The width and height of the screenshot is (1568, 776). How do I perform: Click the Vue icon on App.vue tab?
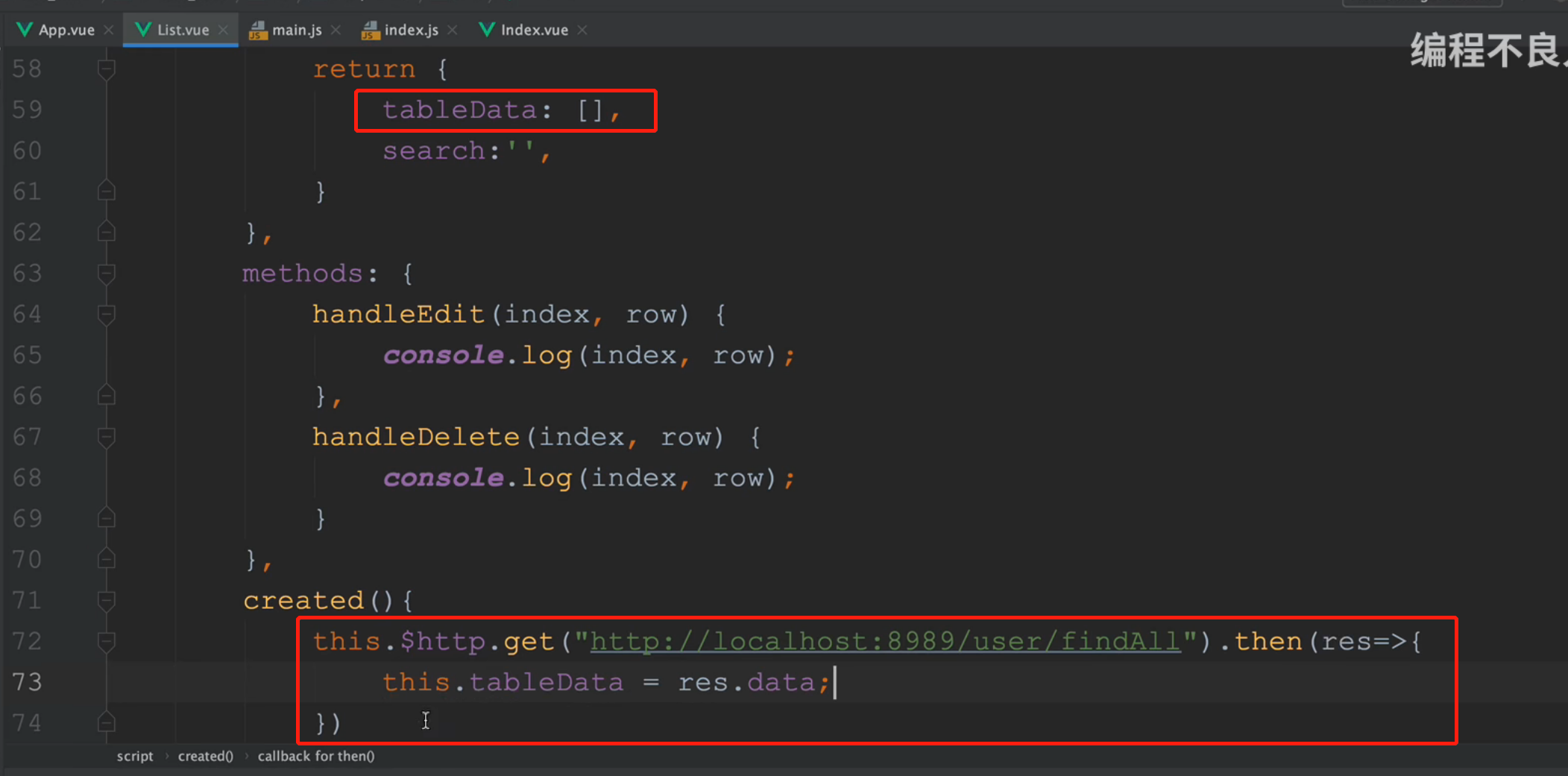25,30
